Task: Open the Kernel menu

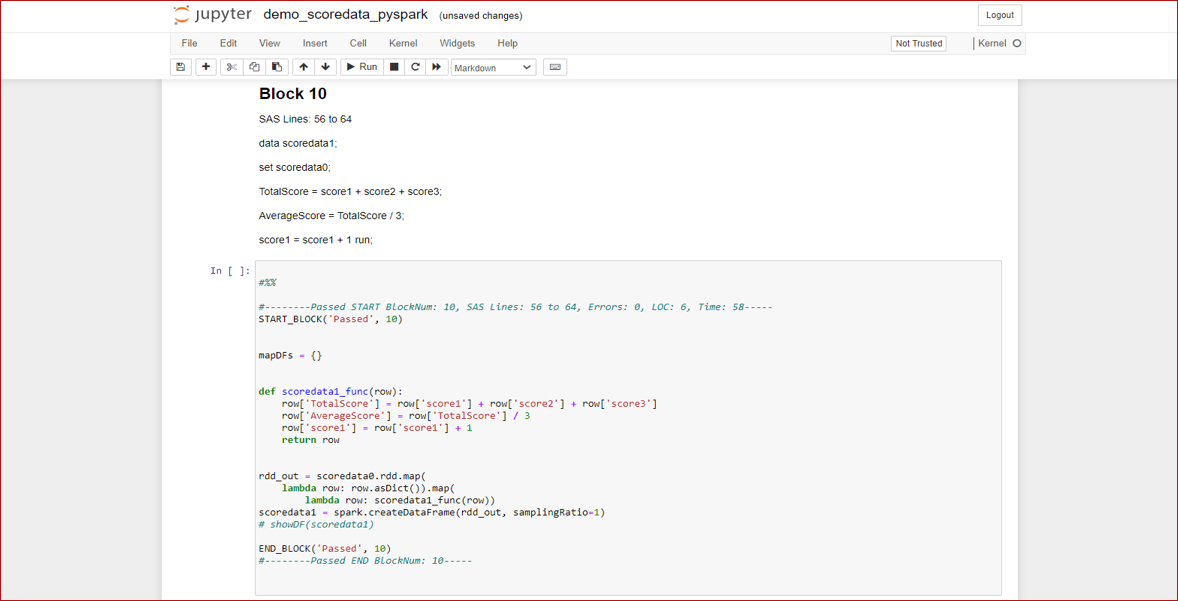Action: coord(403,44)
